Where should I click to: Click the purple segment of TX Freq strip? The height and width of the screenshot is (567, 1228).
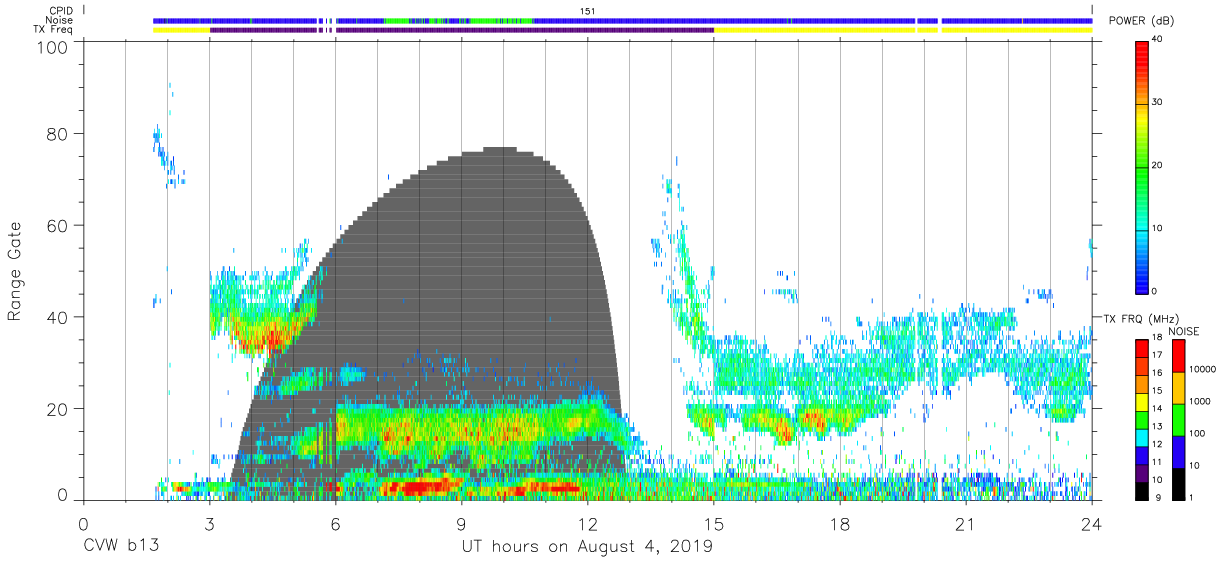coord(461,30)
